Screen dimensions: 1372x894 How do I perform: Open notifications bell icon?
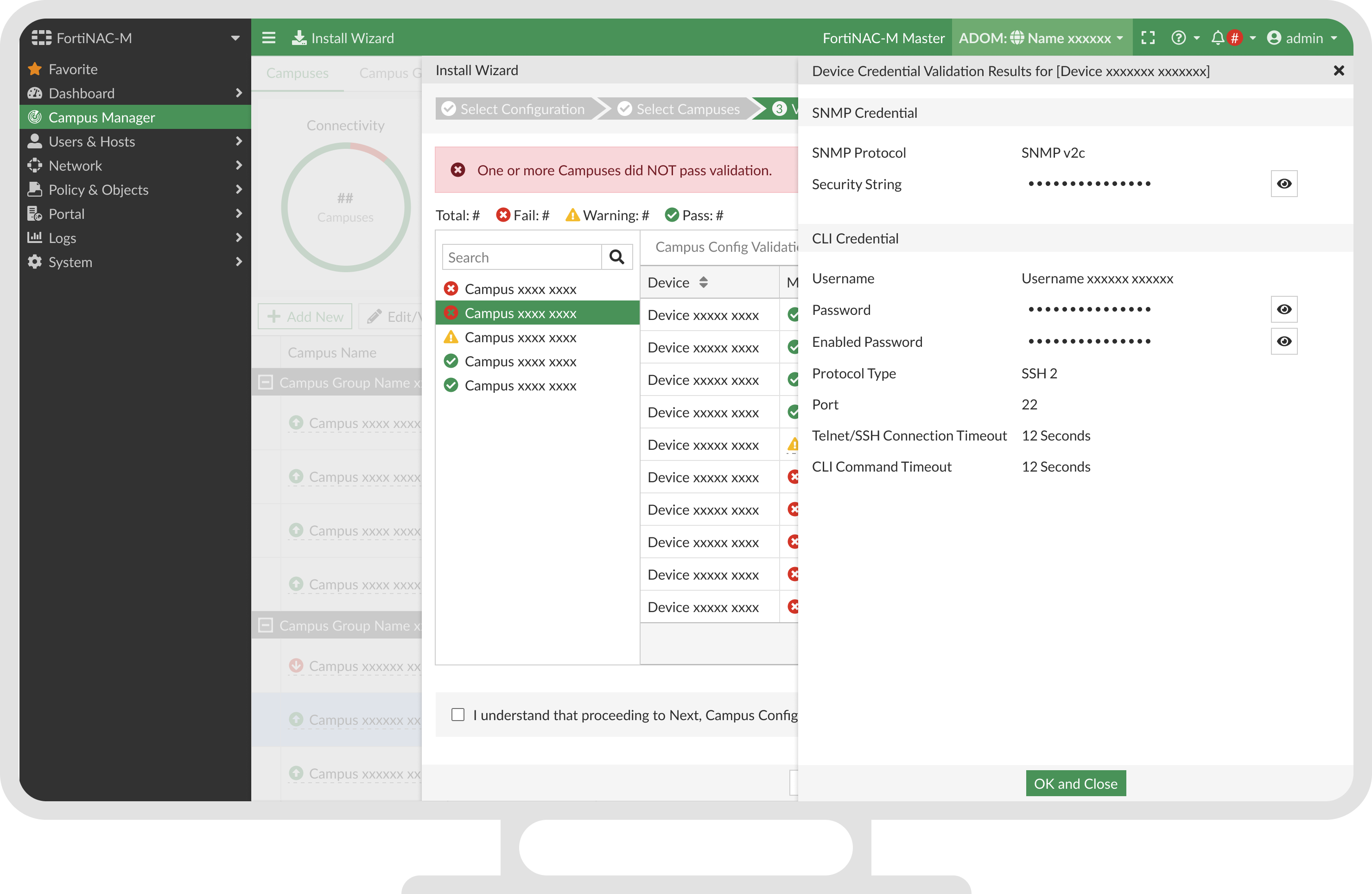click(1218, 38)
